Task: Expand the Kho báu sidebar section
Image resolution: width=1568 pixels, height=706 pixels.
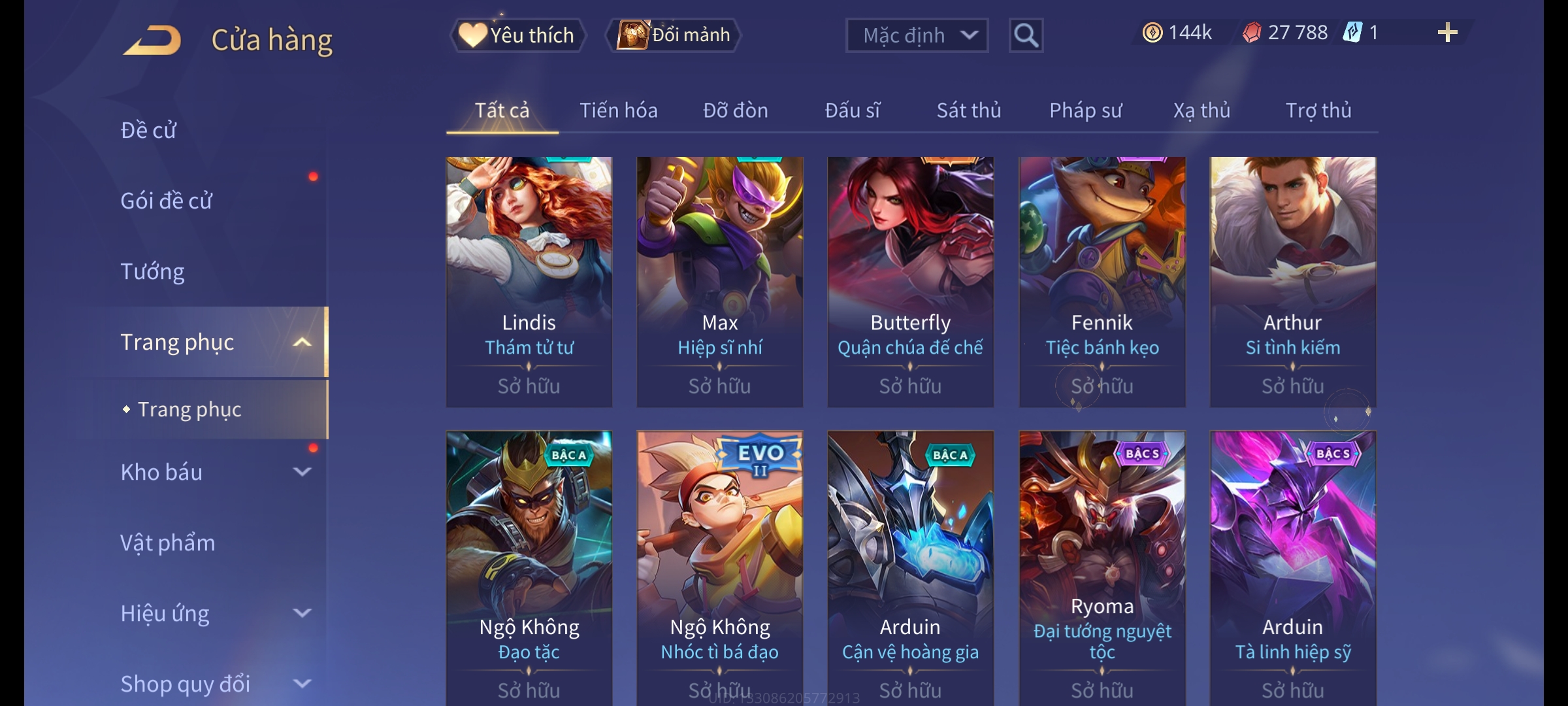Action: (302, 472)
